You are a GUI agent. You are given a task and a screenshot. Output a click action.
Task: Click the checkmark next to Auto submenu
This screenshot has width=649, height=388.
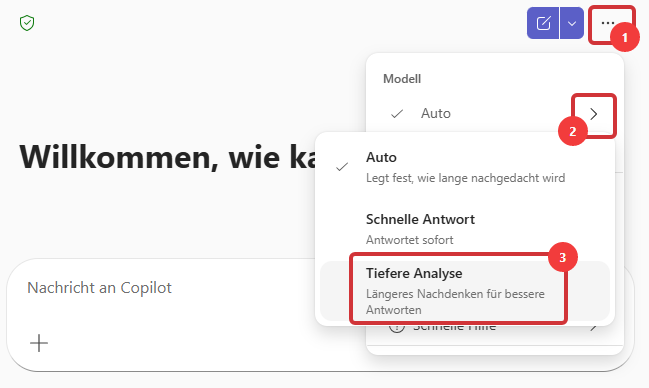click(342, 167)
